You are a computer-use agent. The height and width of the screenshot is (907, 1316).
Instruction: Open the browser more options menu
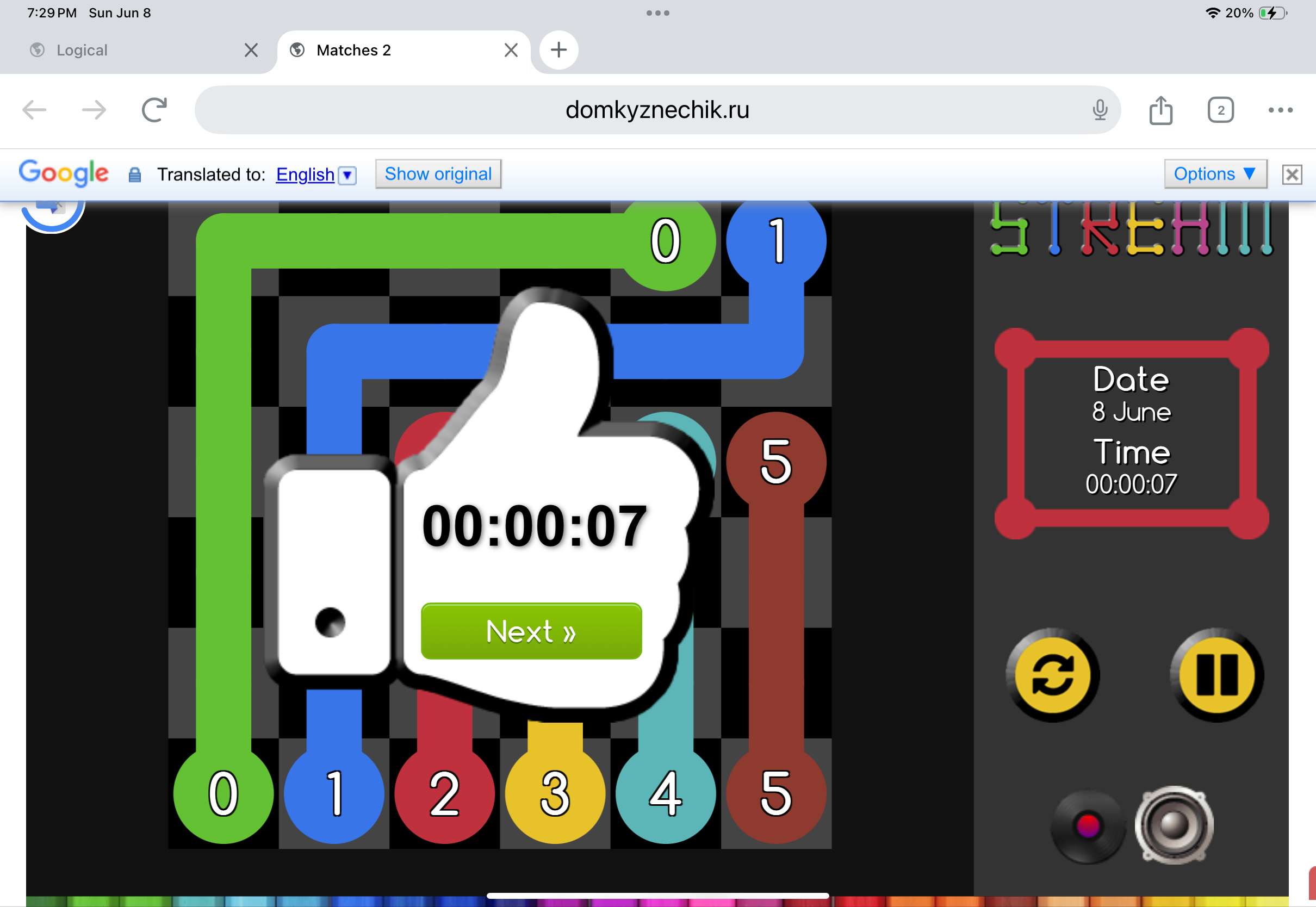coord(1280,110)
